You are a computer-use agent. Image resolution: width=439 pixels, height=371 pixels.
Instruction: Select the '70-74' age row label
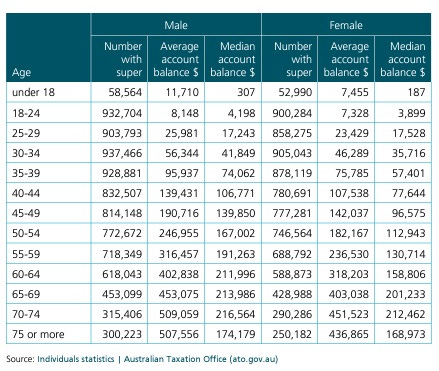[26, 314]
